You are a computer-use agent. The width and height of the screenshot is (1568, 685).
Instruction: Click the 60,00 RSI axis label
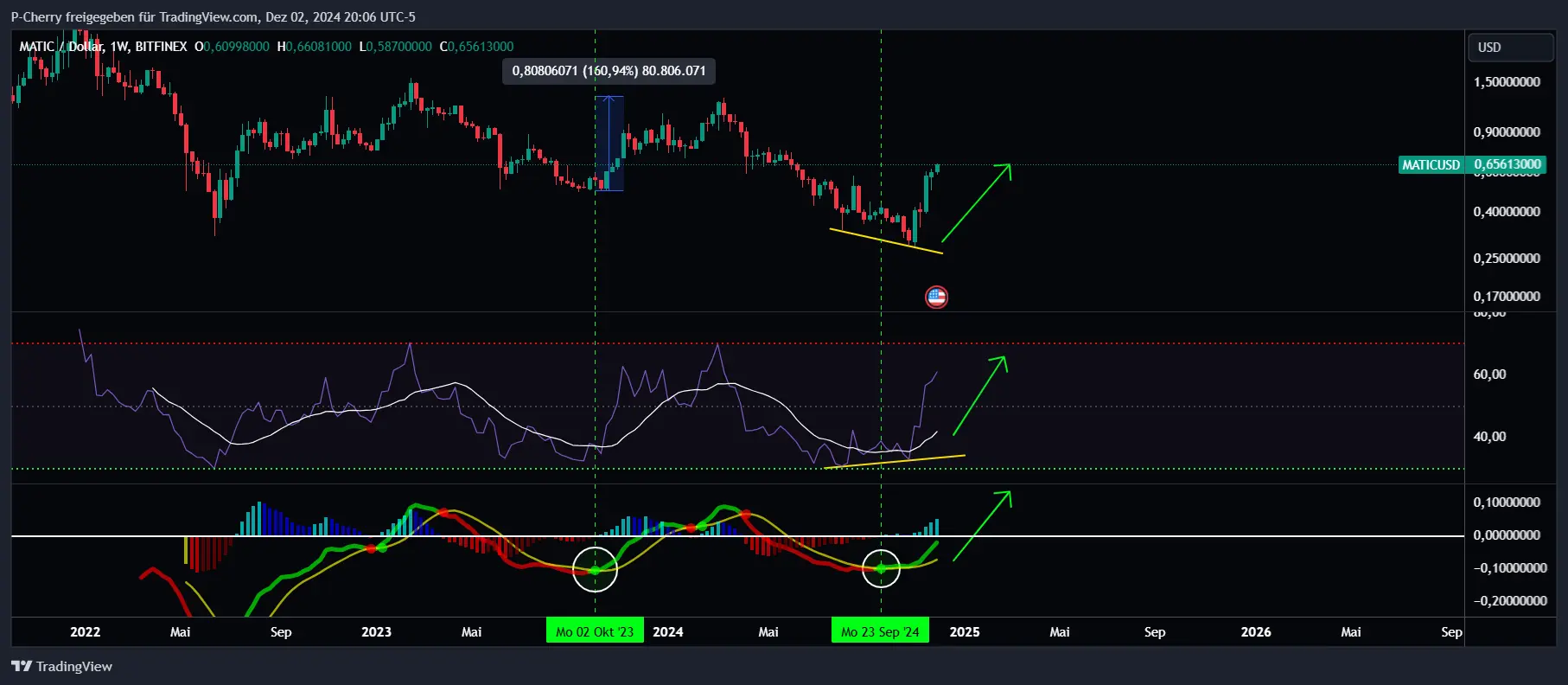(1489, 375)
